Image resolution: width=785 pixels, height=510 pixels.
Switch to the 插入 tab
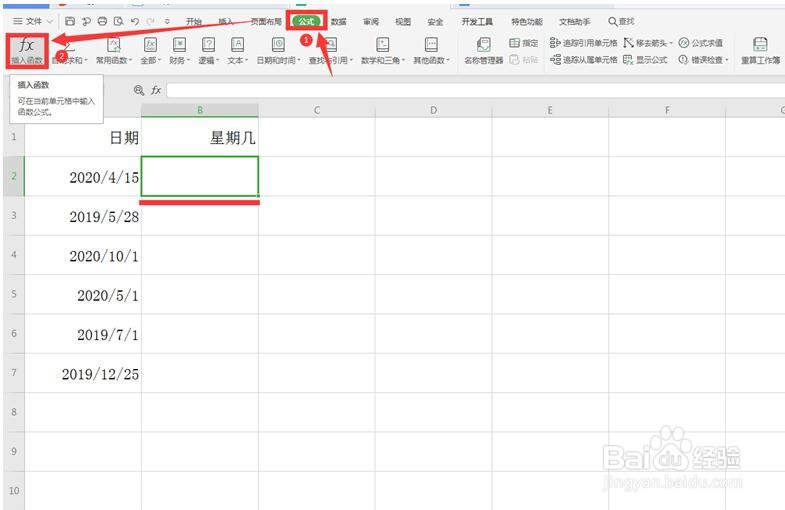(x=226, y=22)
